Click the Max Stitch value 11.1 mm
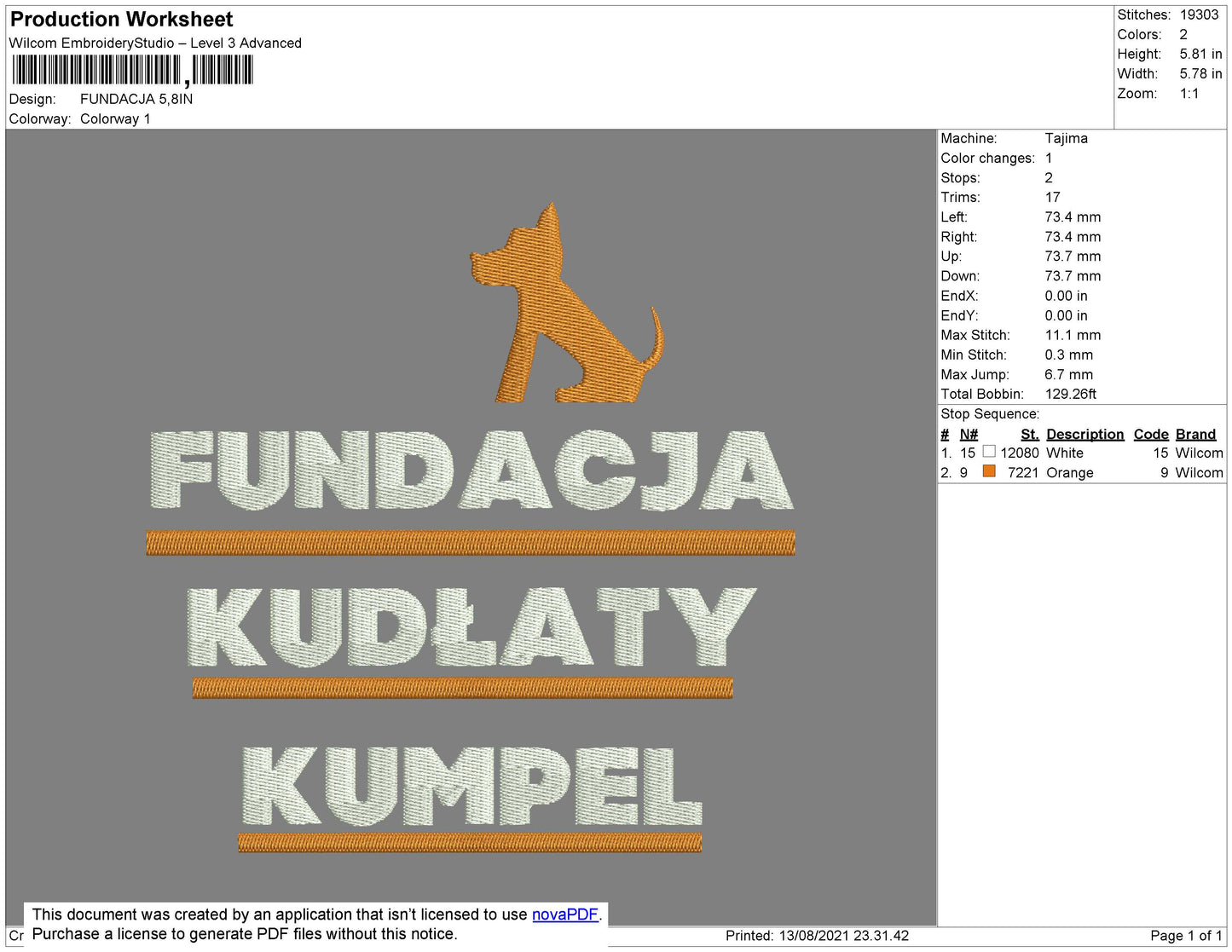1232x952 pixels. coord(1073,335)
